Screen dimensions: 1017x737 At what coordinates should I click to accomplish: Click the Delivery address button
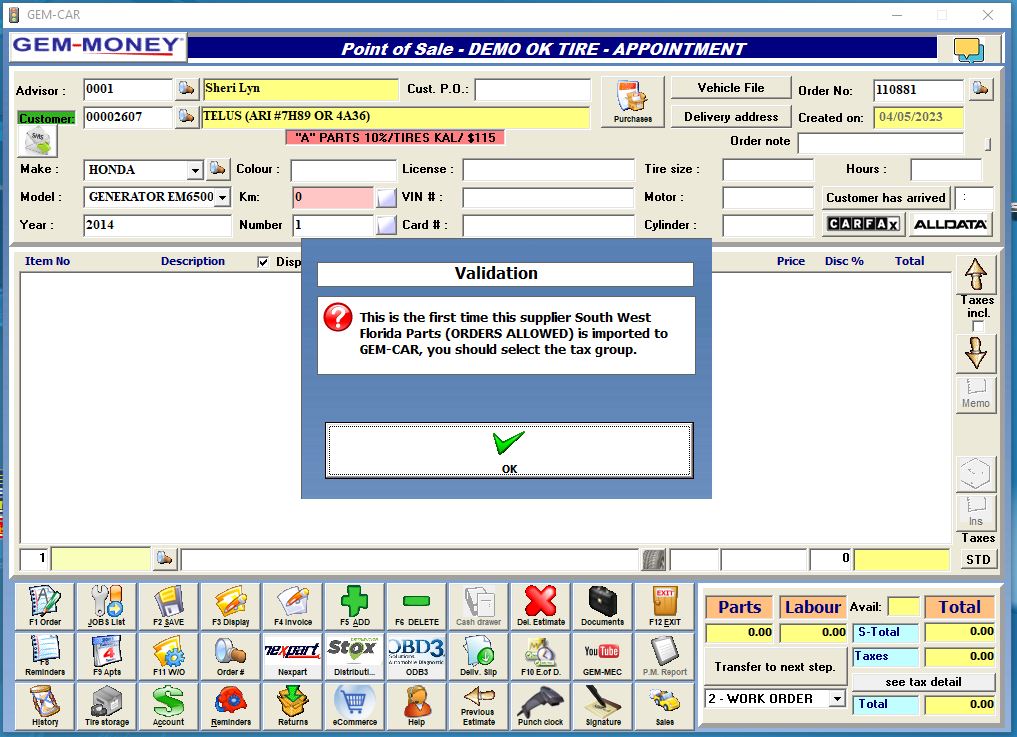pos(730,117)
